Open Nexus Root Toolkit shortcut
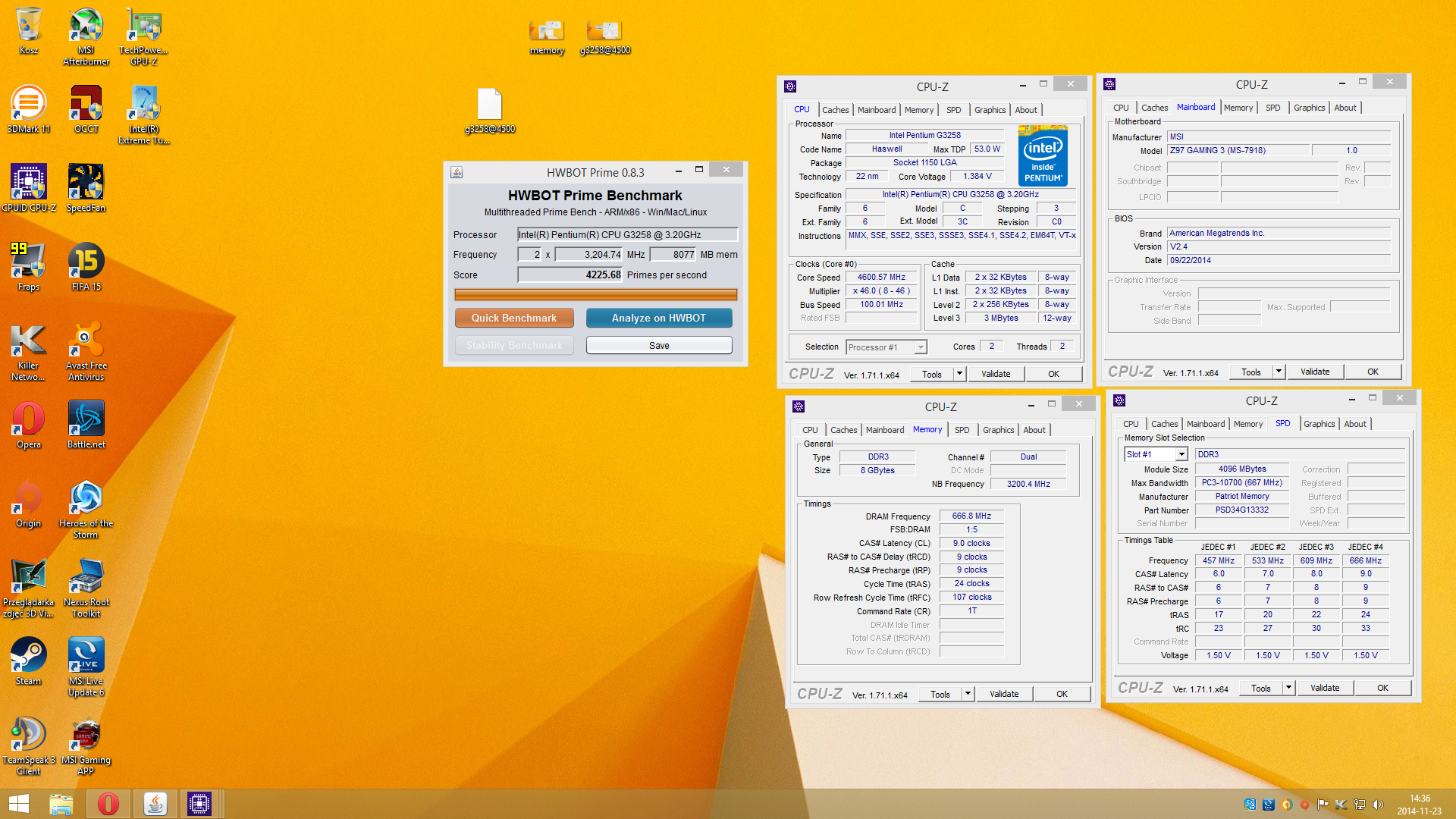The image size is (1456, 819). click(x=86, y=588)
